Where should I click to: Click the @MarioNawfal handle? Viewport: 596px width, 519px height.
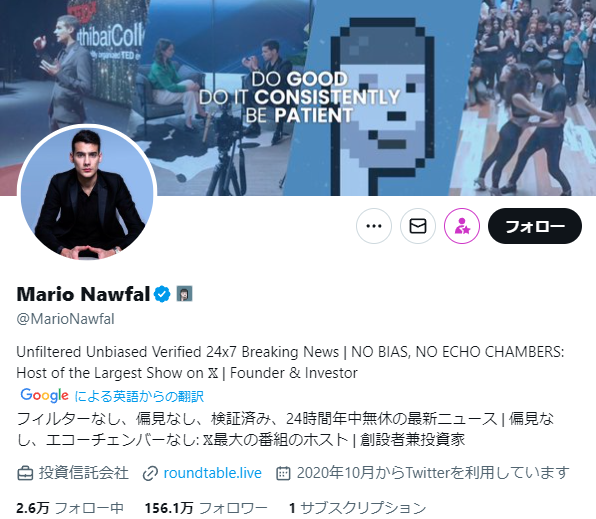click(x=65, y=319)
